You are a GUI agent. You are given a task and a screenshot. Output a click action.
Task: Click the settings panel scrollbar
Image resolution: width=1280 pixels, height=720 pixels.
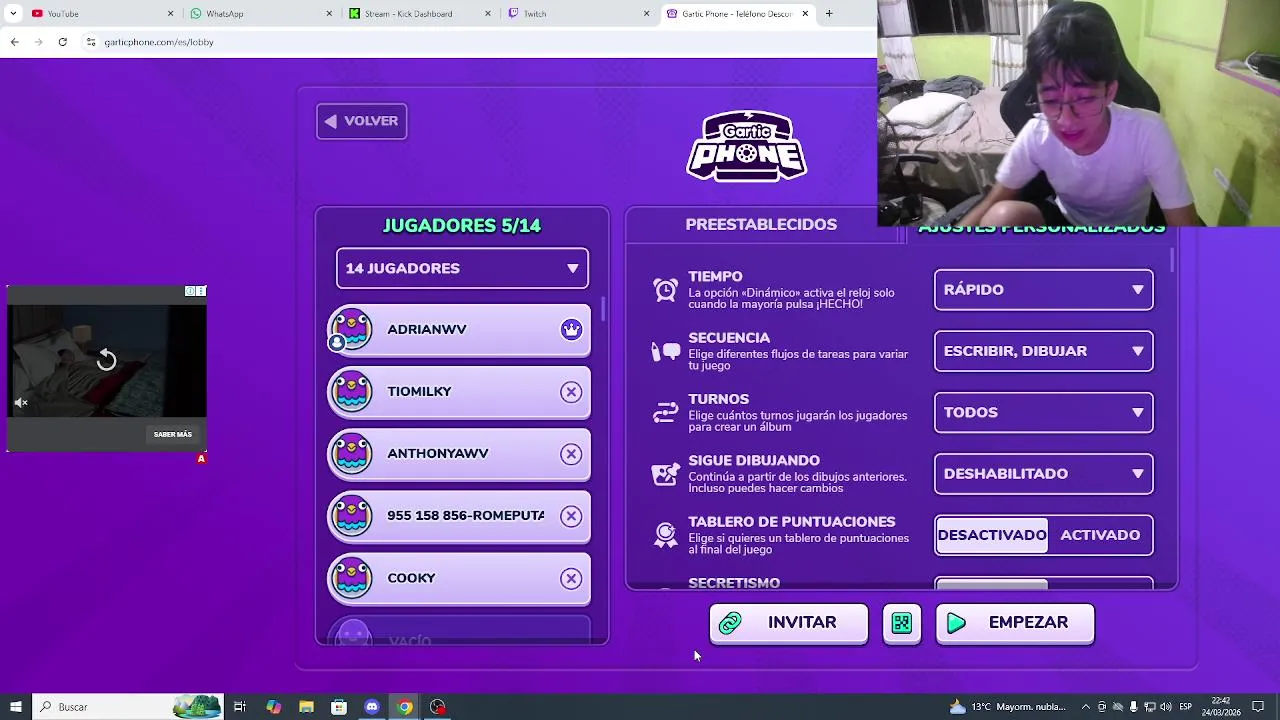tap(1171, 259)
